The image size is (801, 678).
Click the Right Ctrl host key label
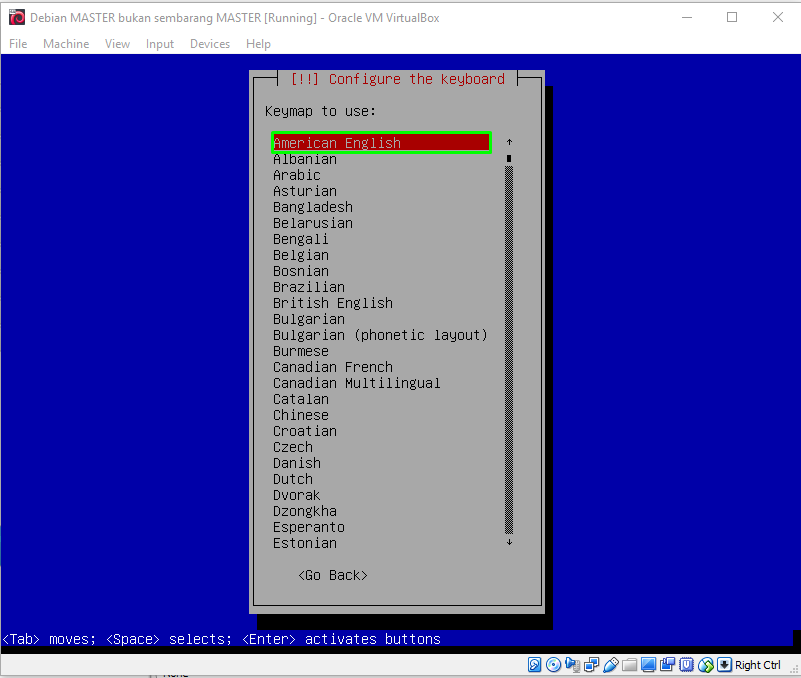(758, 665)
